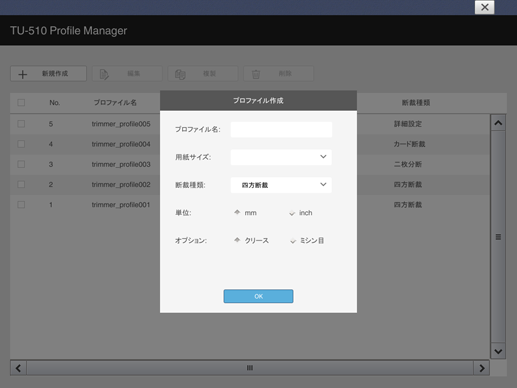Click the 断裁種類 column header

pyautogui.click(x=416, y=103)
